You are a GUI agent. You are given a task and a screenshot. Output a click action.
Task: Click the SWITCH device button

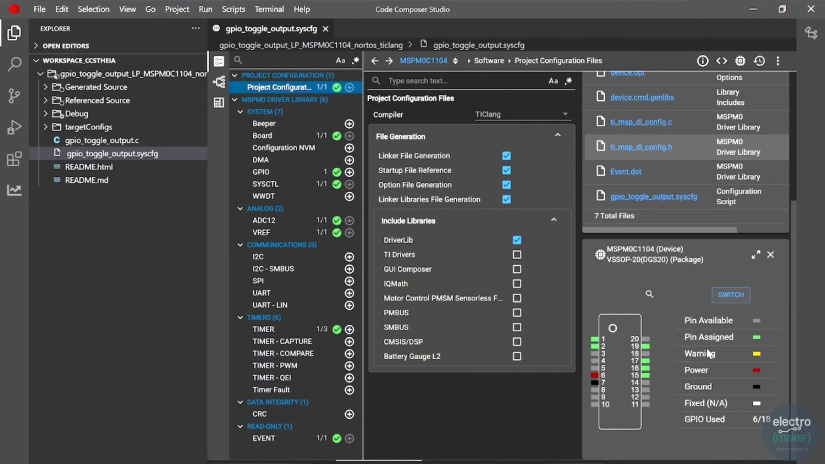click(x=731, y=295)
